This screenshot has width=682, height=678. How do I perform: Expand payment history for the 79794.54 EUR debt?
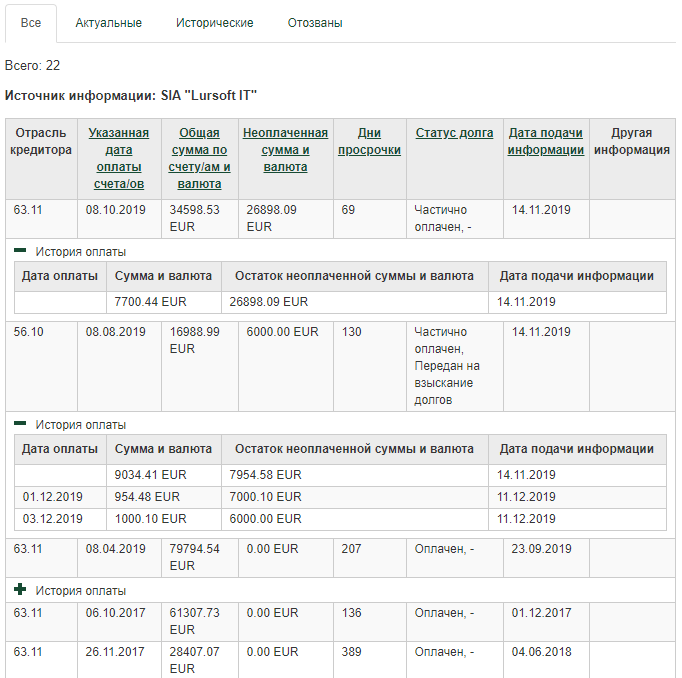pos(20,590)
